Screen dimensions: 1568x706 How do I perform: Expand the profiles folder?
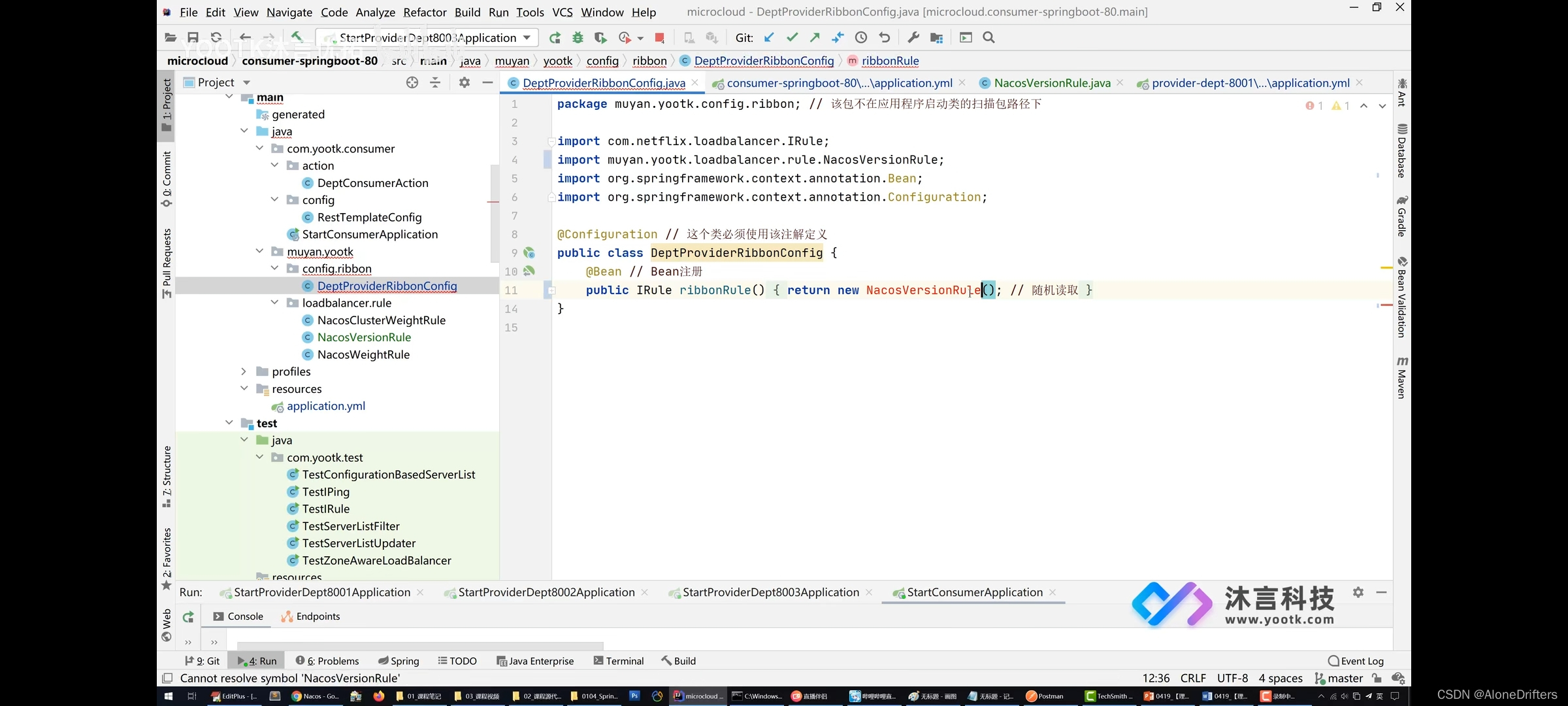pyautogui.click(x=244, y=371)
